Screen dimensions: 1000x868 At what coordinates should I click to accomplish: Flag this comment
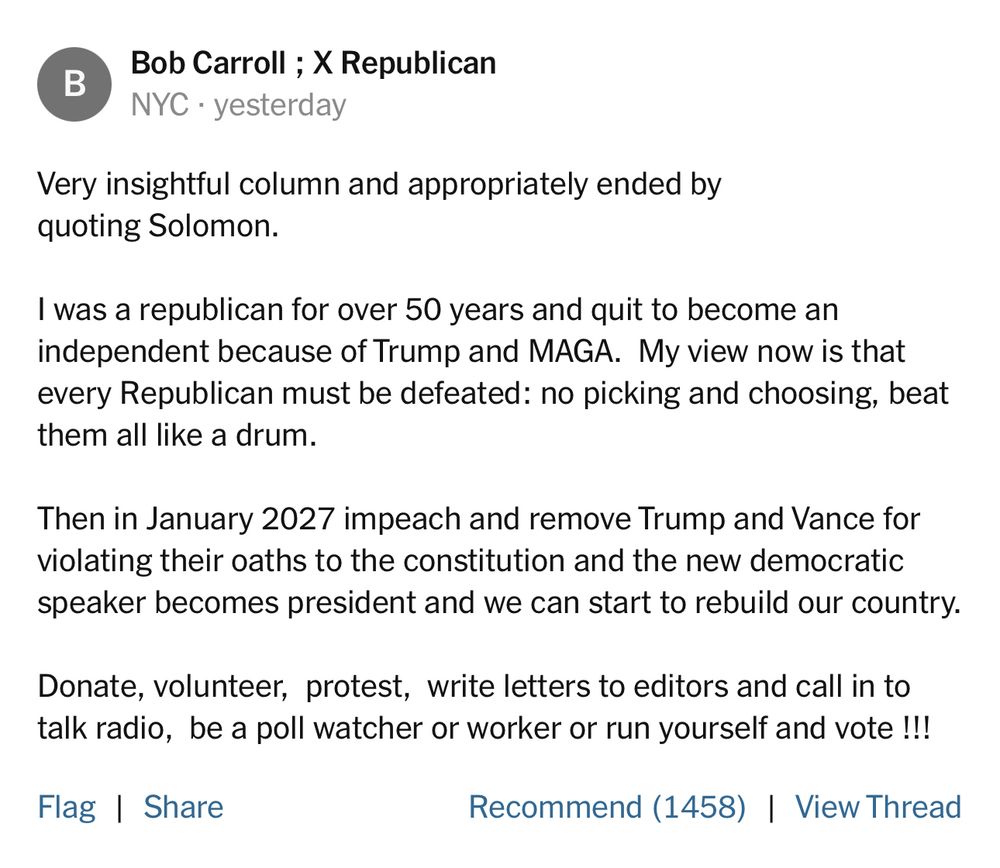pyautogui.click(x=66, y=807)
